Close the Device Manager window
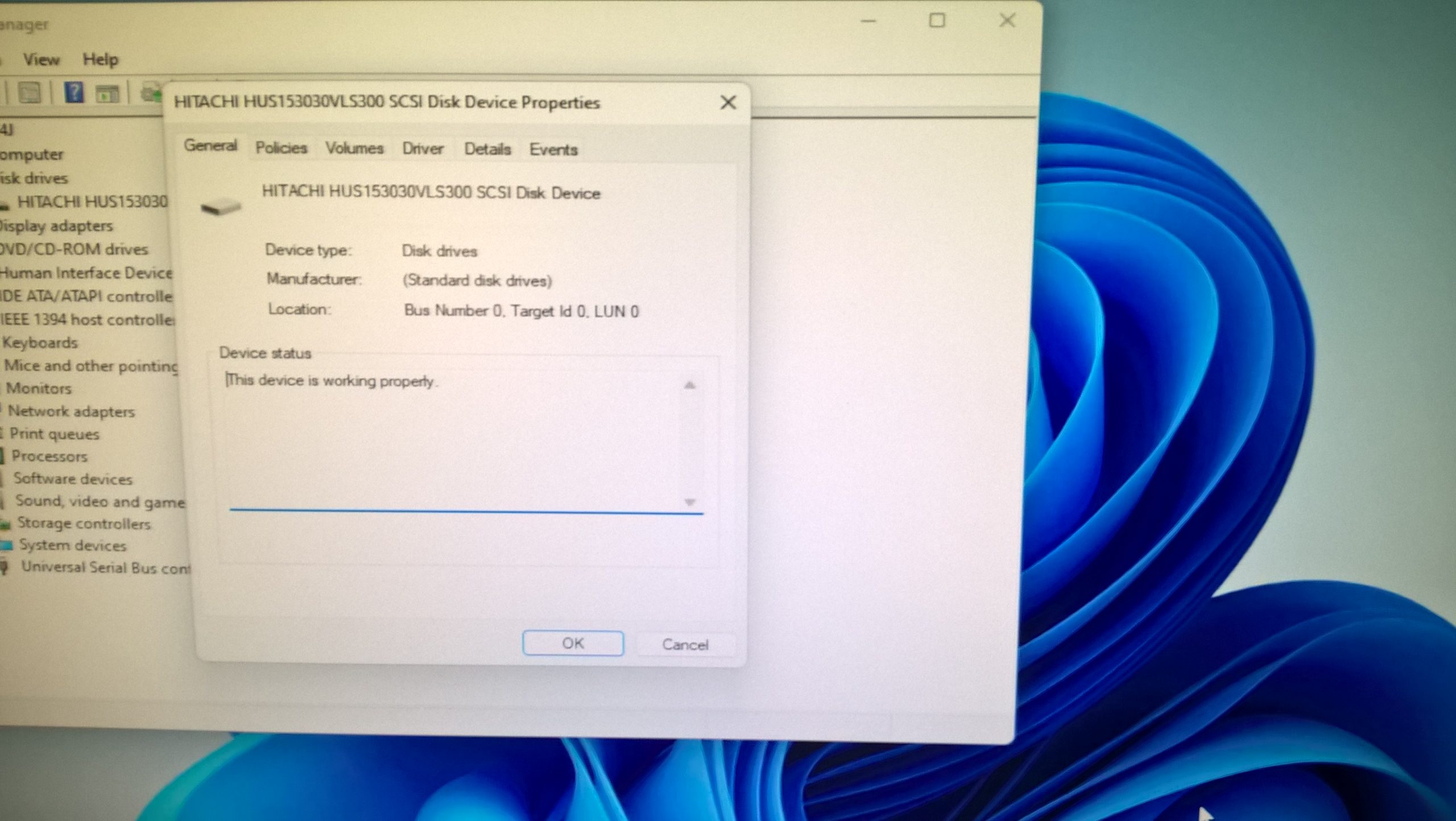This screenshot has width=1456, height=821. [x=1007, y=20]
